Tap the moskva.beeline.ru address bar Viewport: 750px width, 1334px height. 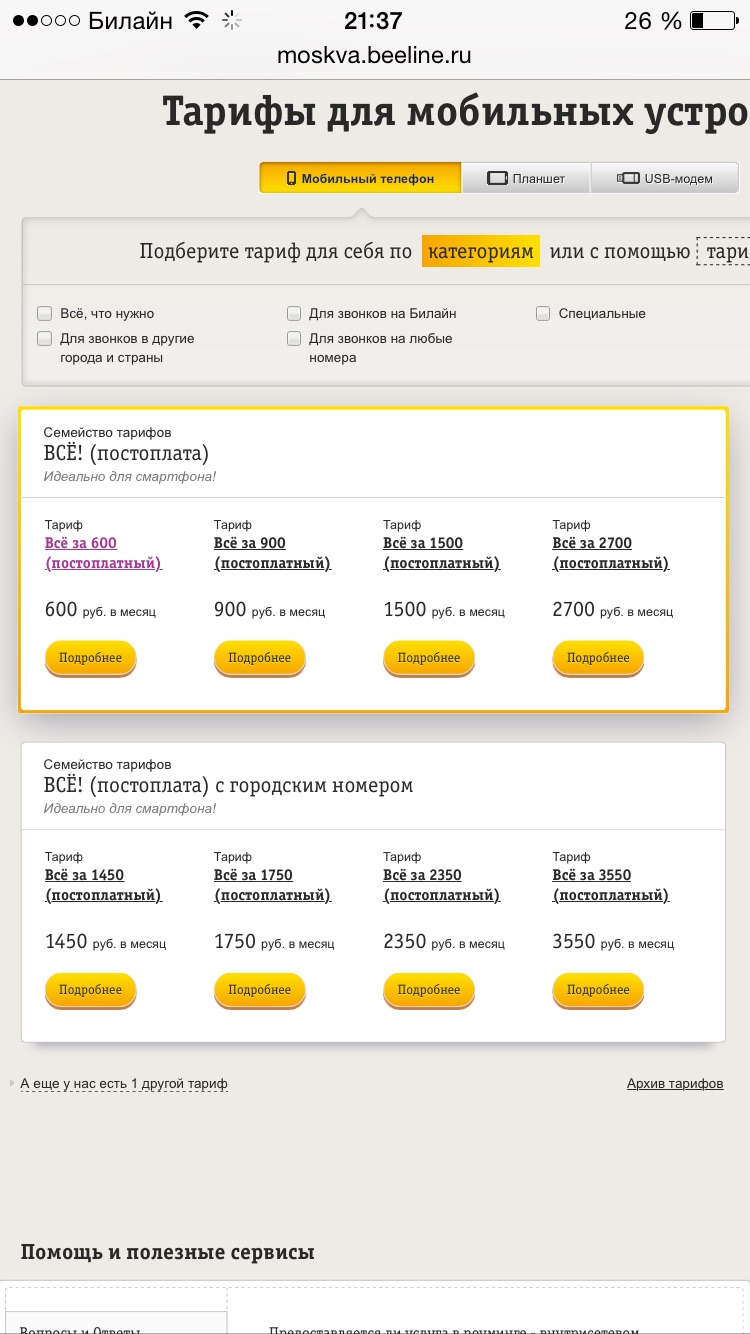(374, 56)
